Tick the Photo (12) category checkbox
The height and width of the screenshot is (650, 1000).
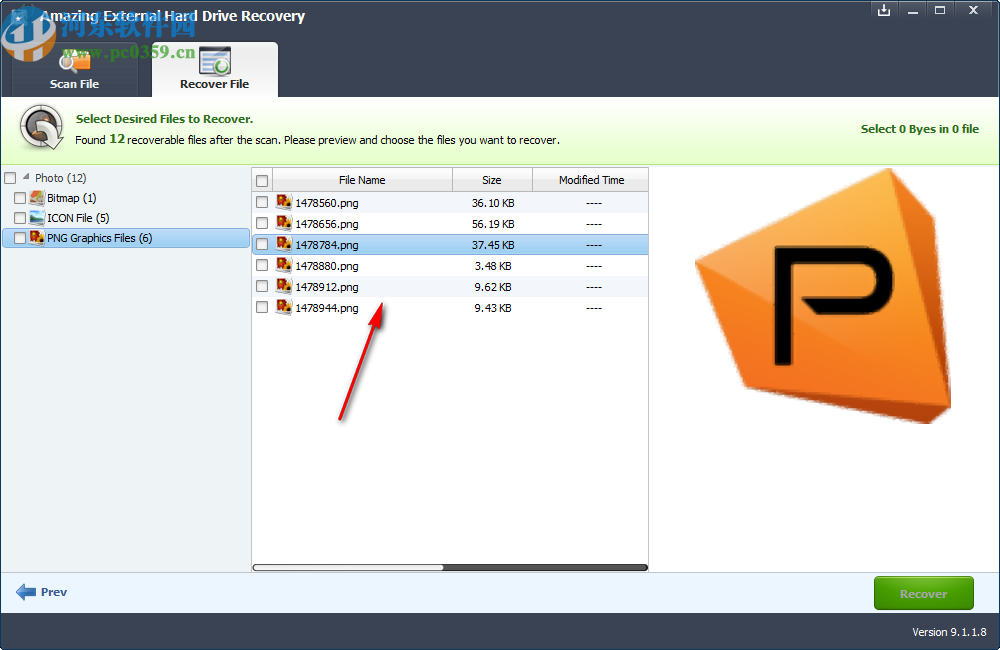[x=10, y=178]
